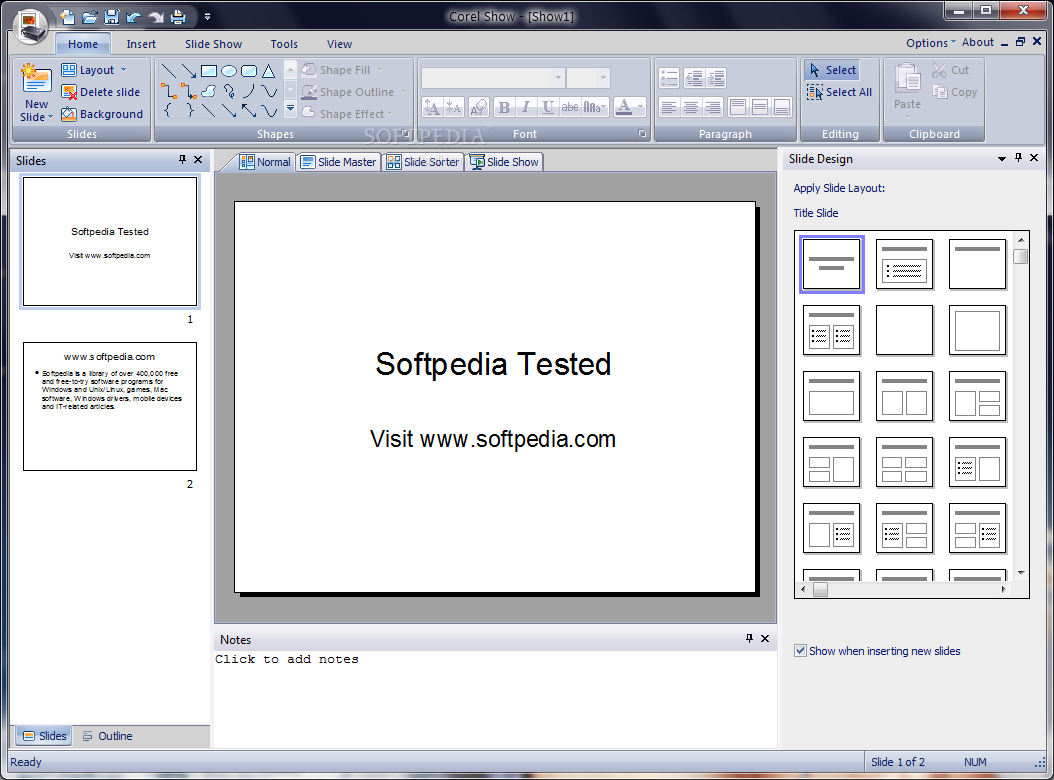1054x780 pixels.
Task: Select the Double-headed Arrow shape
Action: click(249, 110)
